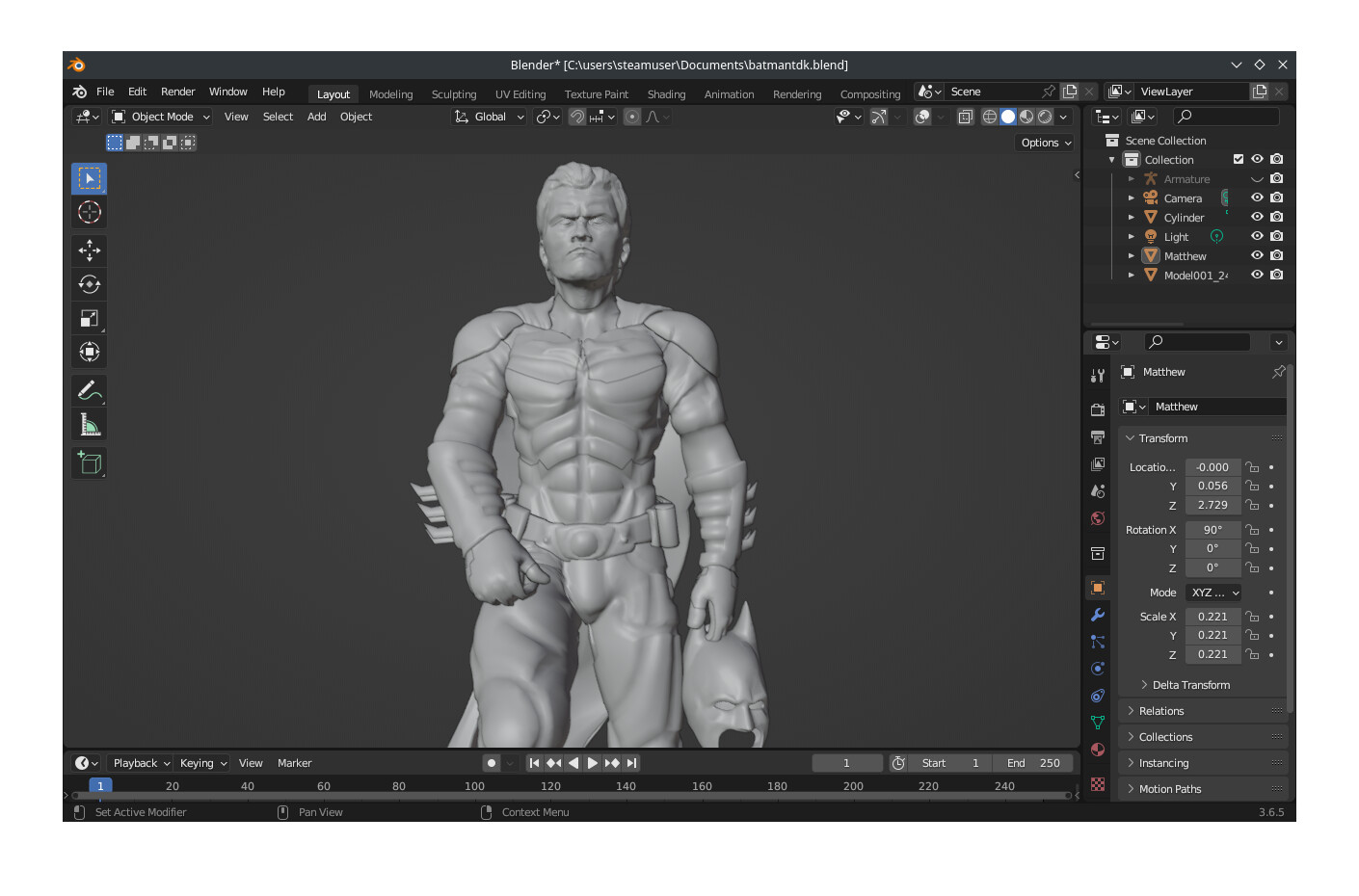Open Material properties sphere tab
The width and height of the screenshot is (1359, 896).
pyautogui.click(x=1098, y=750)
